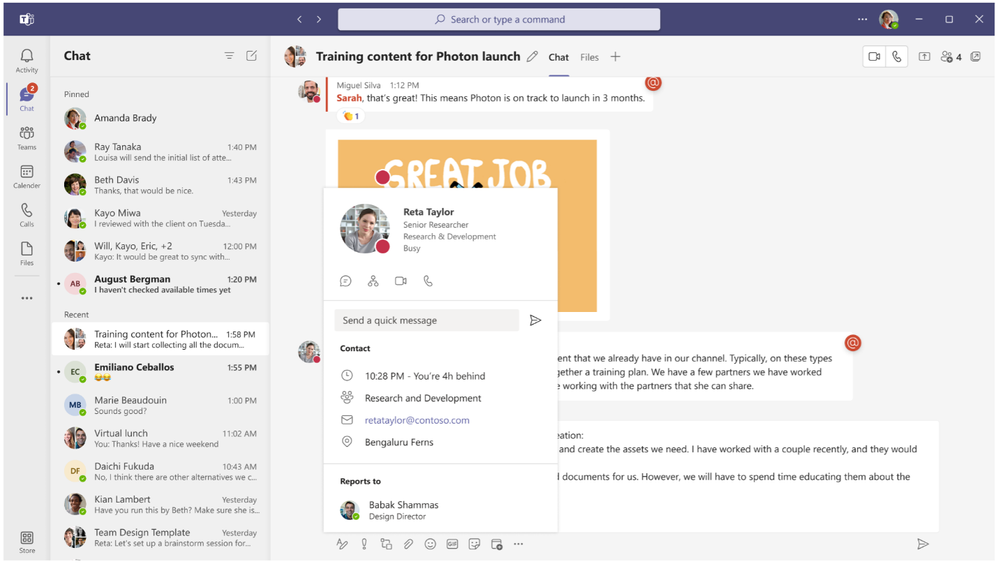Click Research and Development department text
Image resolution: width=998 pixels, height=564 pixels.
coord(423,398)
